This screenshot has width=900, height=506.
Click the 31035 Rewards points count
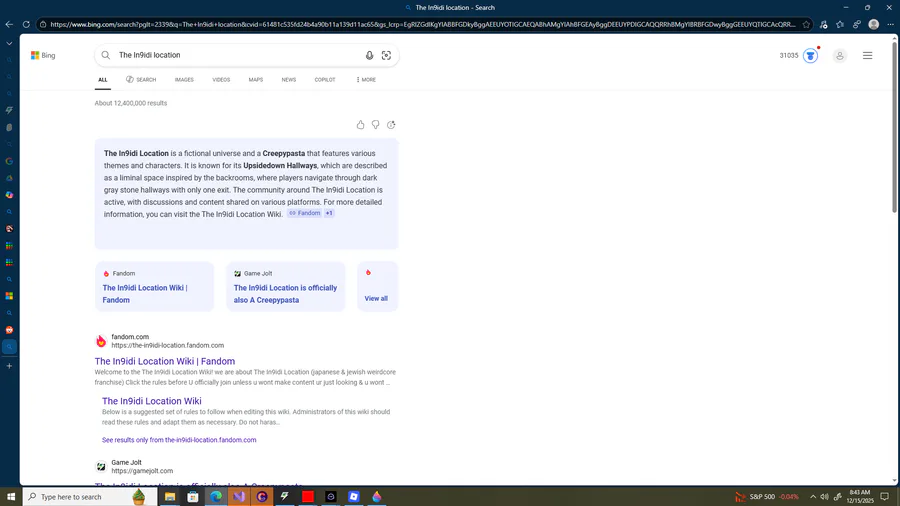click(x=789, y=56)
